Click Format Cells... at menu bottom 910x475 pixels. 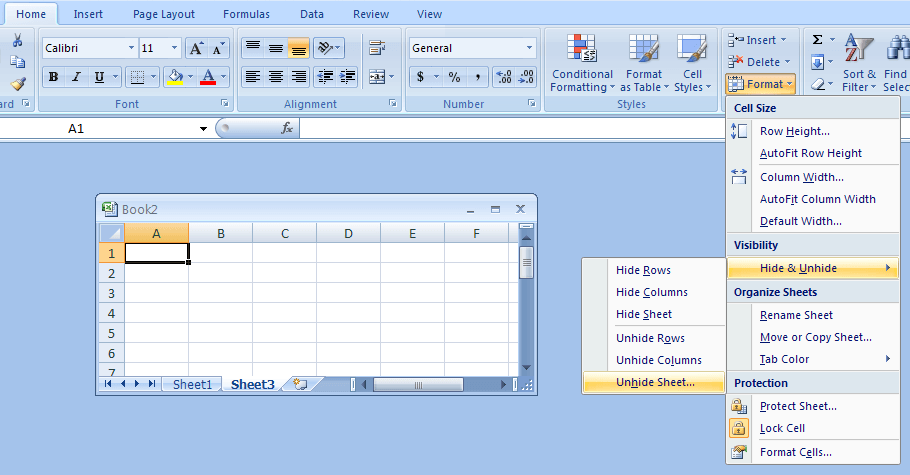pyautogui.click(x=795, y=452)
